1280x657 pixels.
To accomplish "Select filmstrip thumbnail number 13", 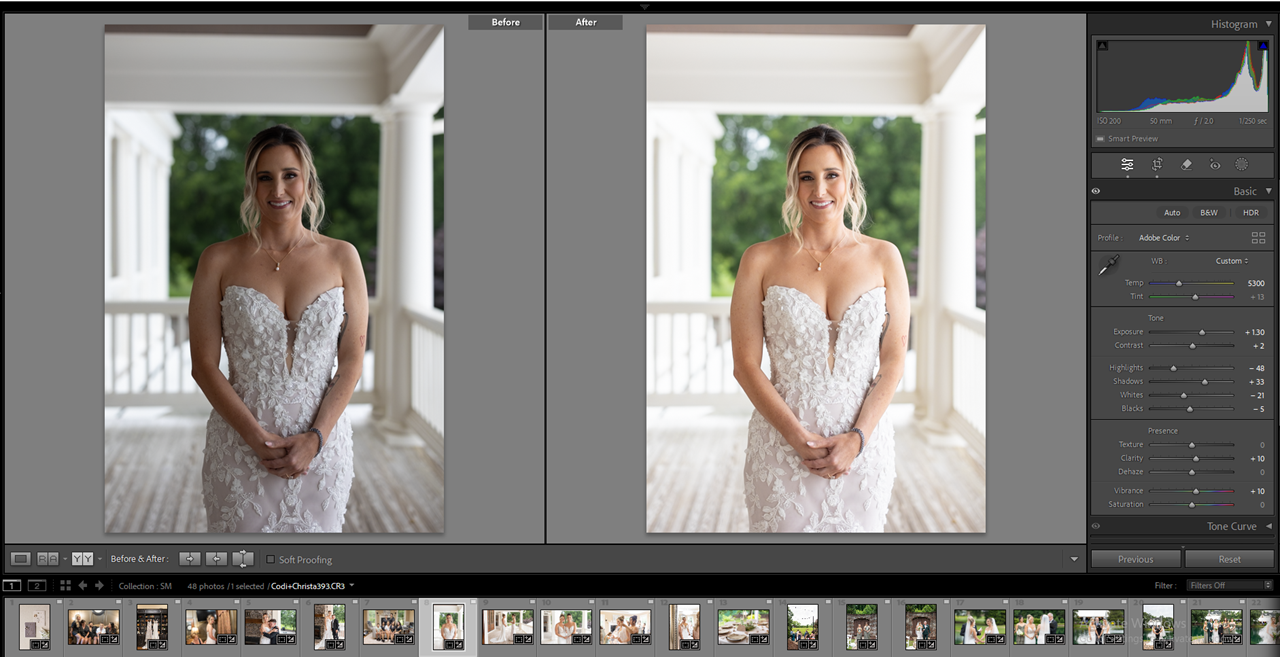I will (x=743, y=627).
